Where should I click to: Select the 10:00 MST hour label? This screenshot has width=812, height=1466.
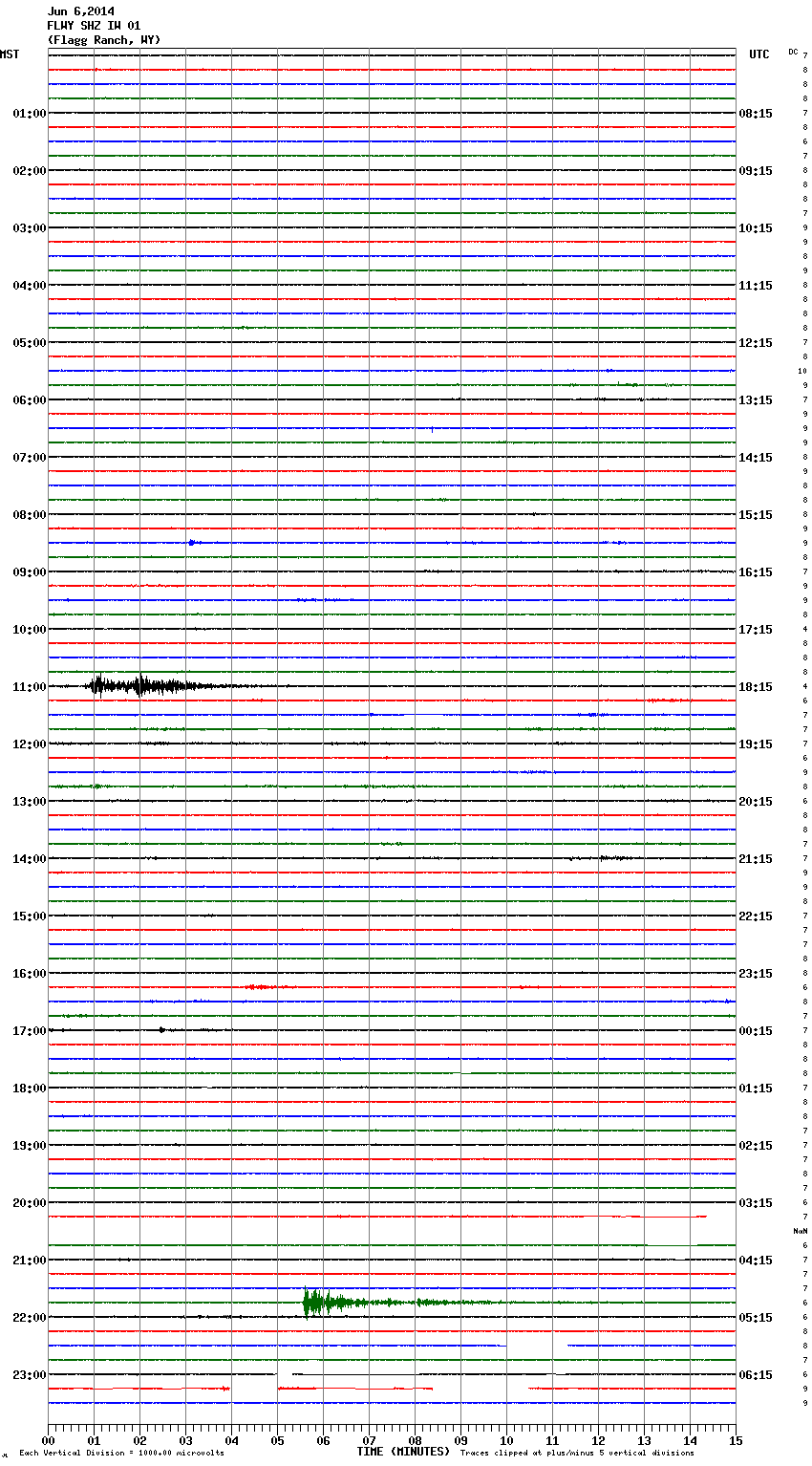(x=30, y=630)
